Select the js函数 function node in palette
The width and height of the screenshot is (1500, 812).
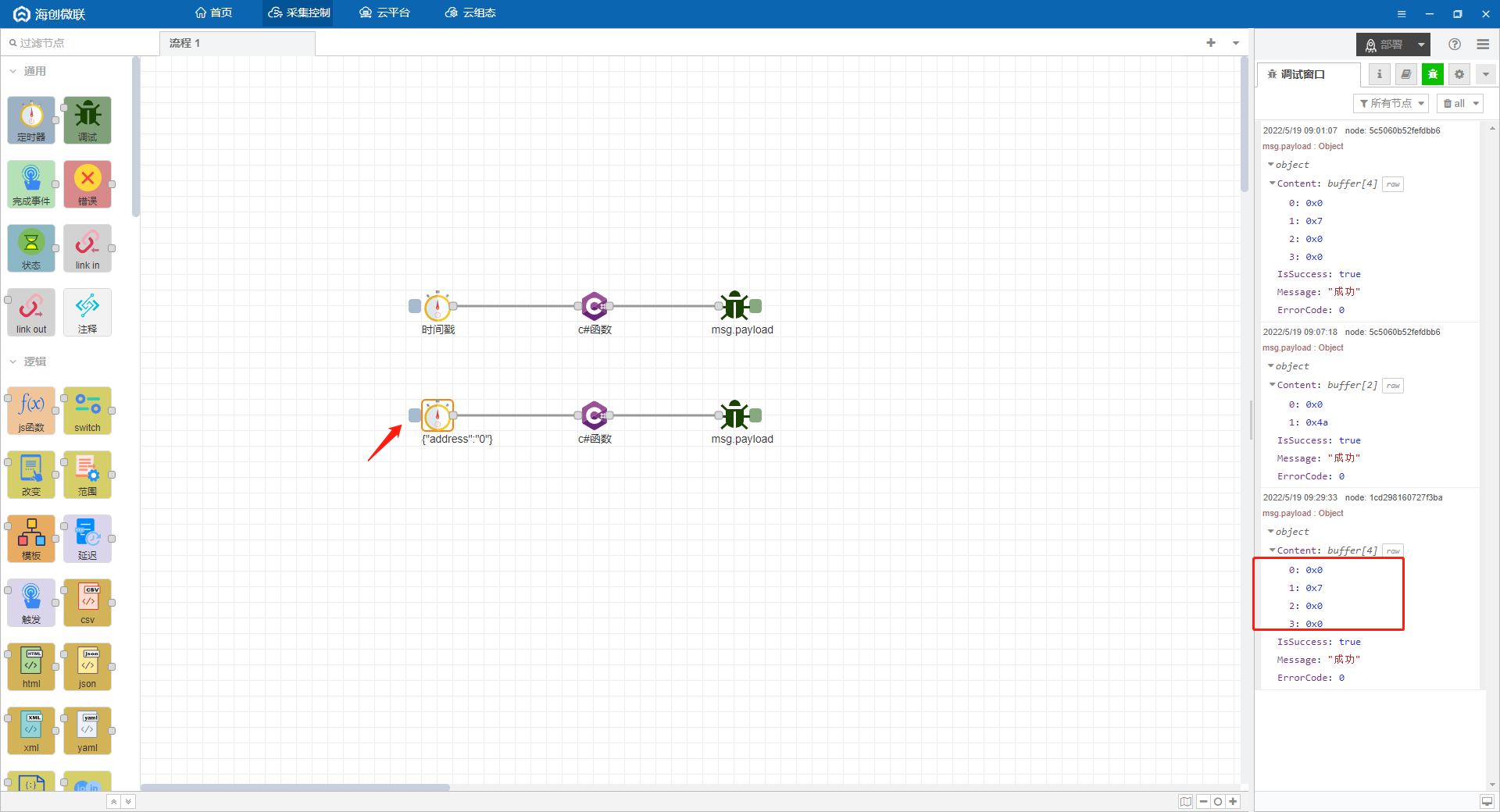click(x=31, y=411)
